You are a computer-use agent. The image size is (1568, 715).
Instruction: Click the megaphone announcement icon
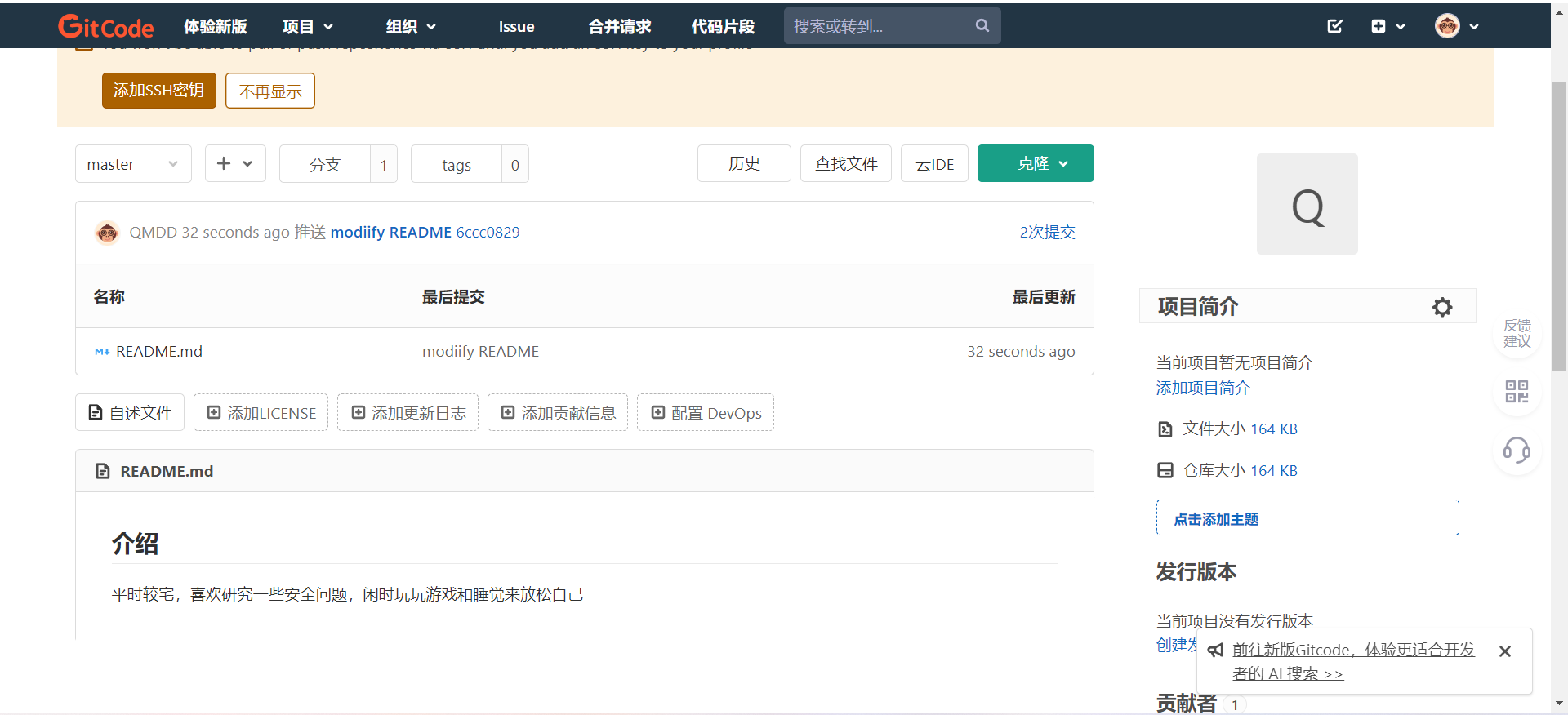pyautogui.click(x=1215, y=651)
